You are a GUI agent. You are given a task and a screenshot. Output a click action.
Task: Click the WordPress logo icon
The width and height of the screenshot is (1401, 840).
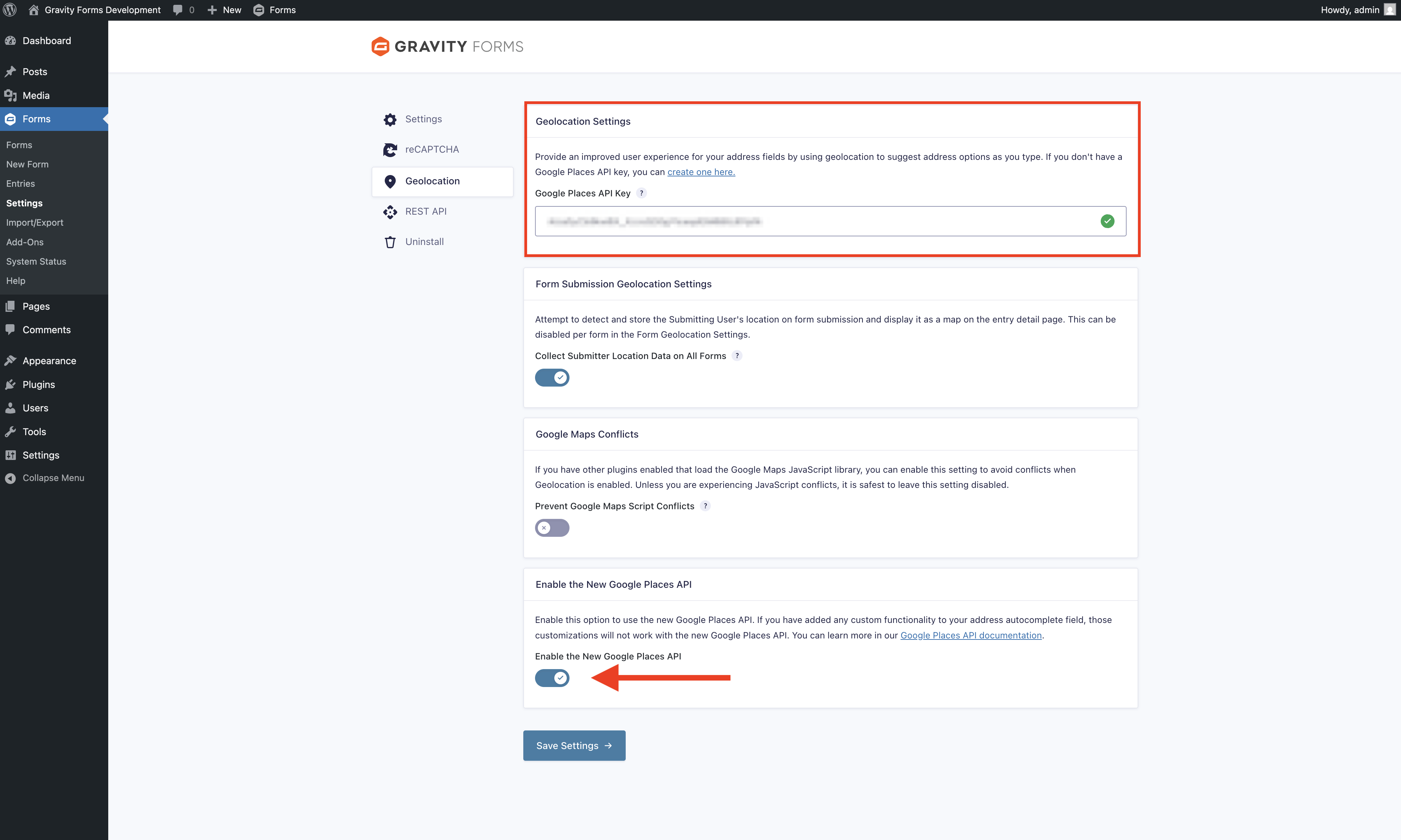[10, 10]
